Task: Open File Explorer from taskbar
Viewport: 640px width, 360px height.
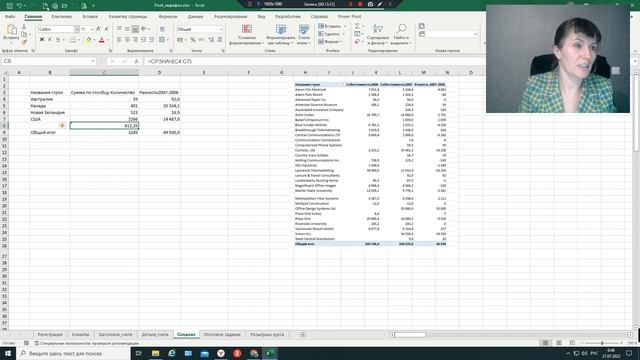Action: point(156,353)
